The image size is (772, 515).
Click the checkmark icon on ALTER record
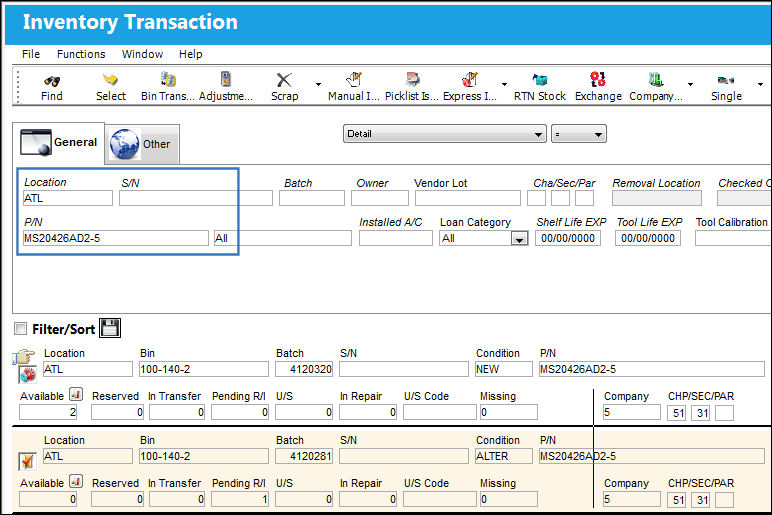[x=27, y=461]
